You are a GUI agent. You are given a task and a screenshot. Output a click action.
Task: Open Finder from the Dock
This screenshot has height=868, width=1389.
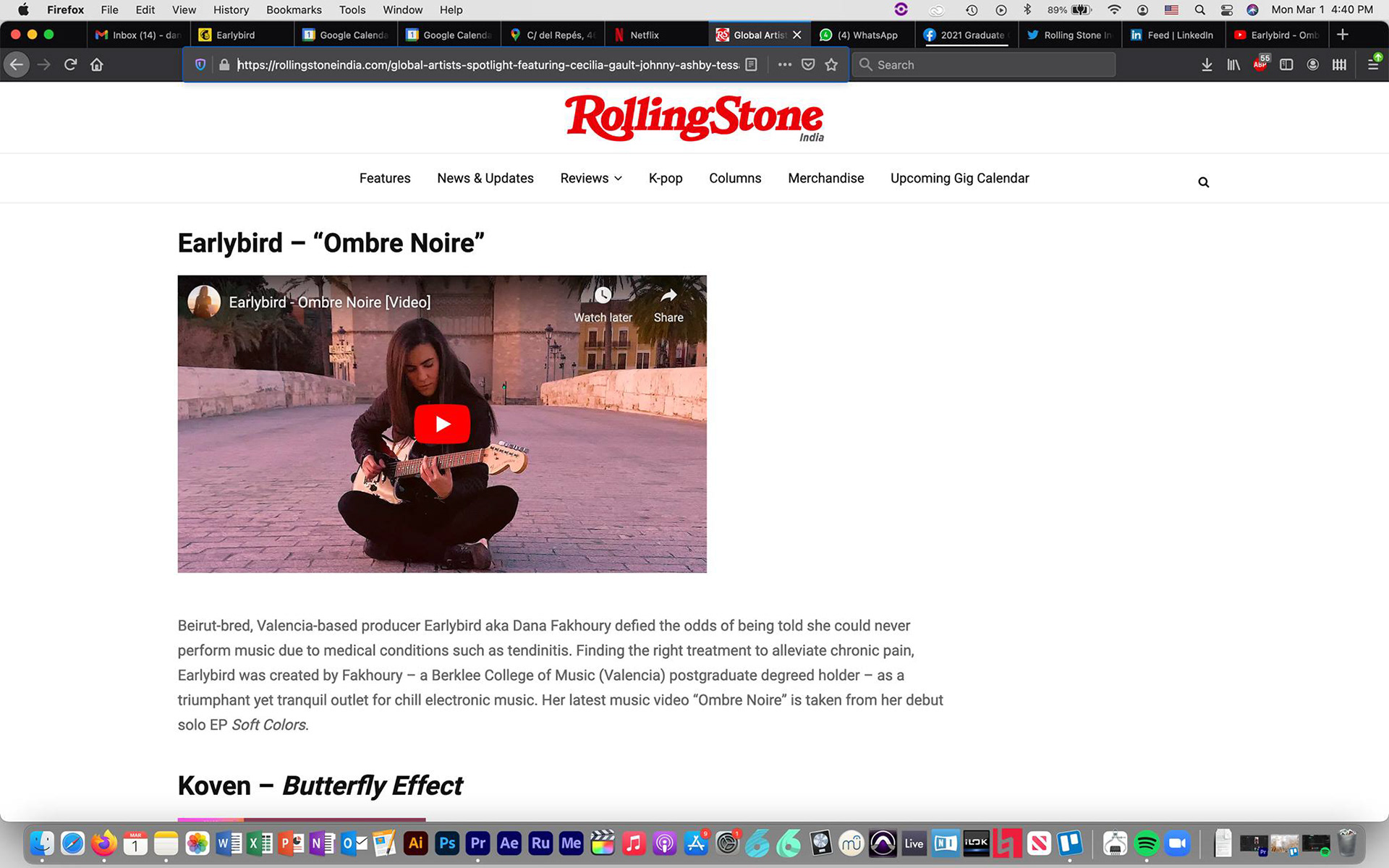pos(42,843)
